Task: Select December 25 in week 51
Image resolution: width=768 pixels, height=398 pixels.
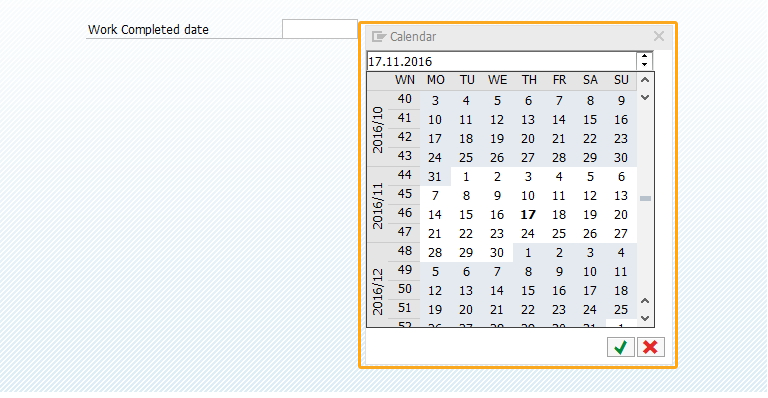Action: [621, 309]
